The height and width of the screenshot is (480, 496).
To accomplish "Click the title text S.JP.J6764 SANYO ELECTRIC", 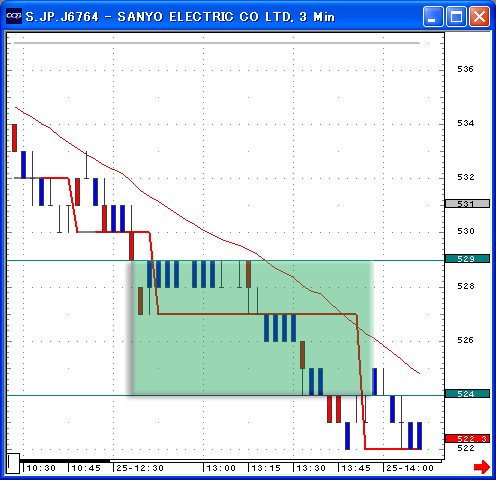I will coord(180,17).
